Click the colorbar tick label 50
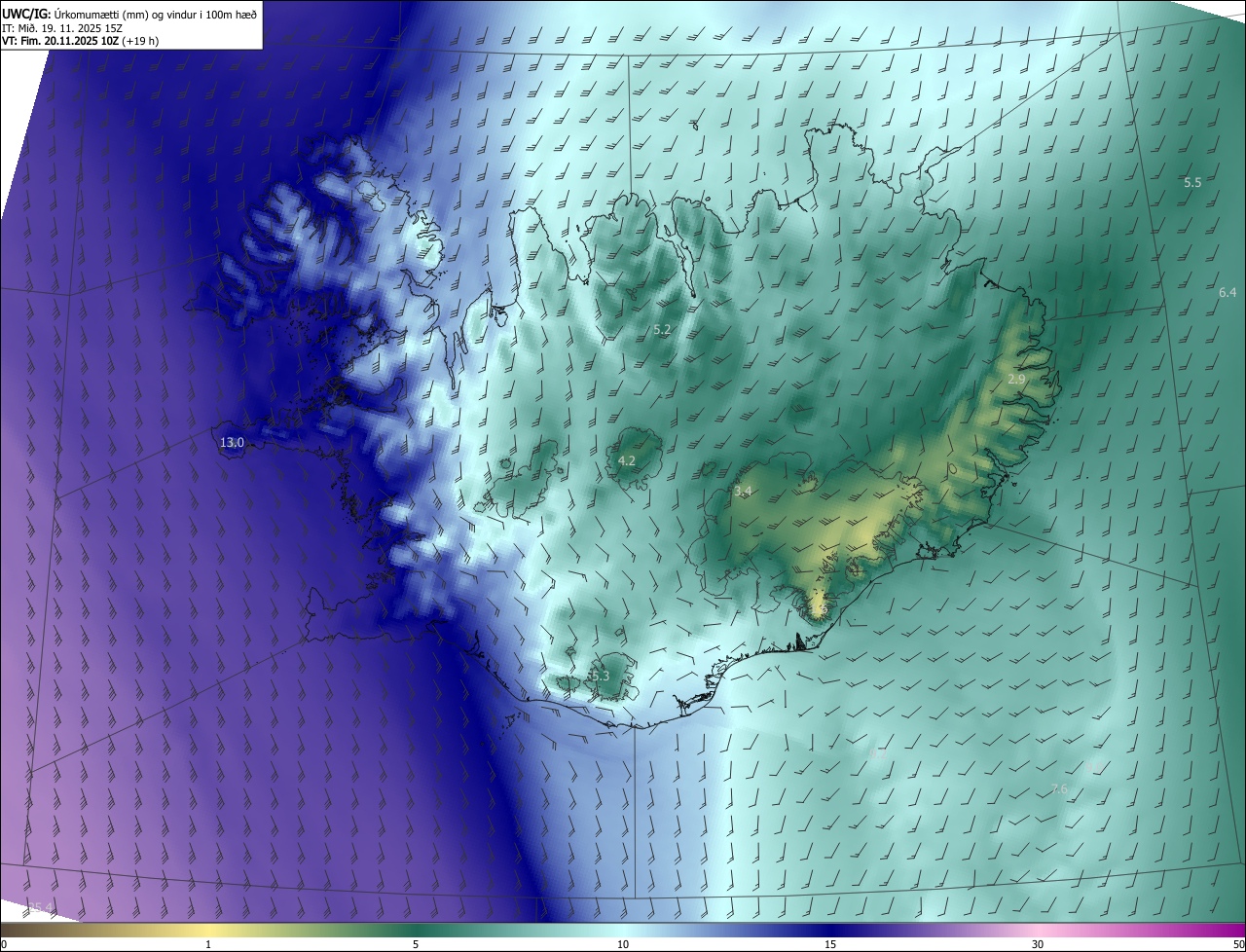This screenshot has width=1246, height=952. coord(1238,944)
